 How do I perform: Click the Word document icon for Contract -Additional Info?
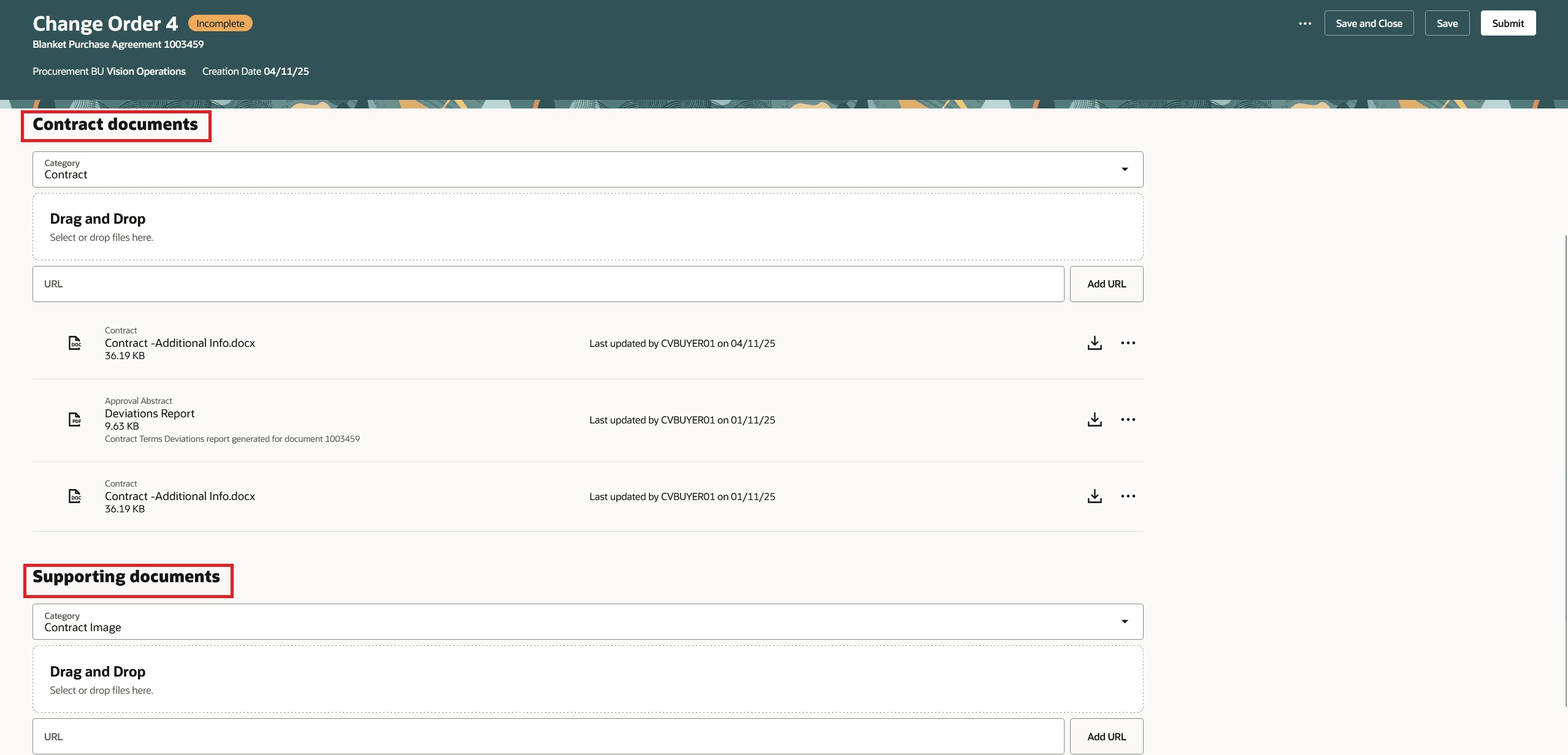tap(74, 343)
